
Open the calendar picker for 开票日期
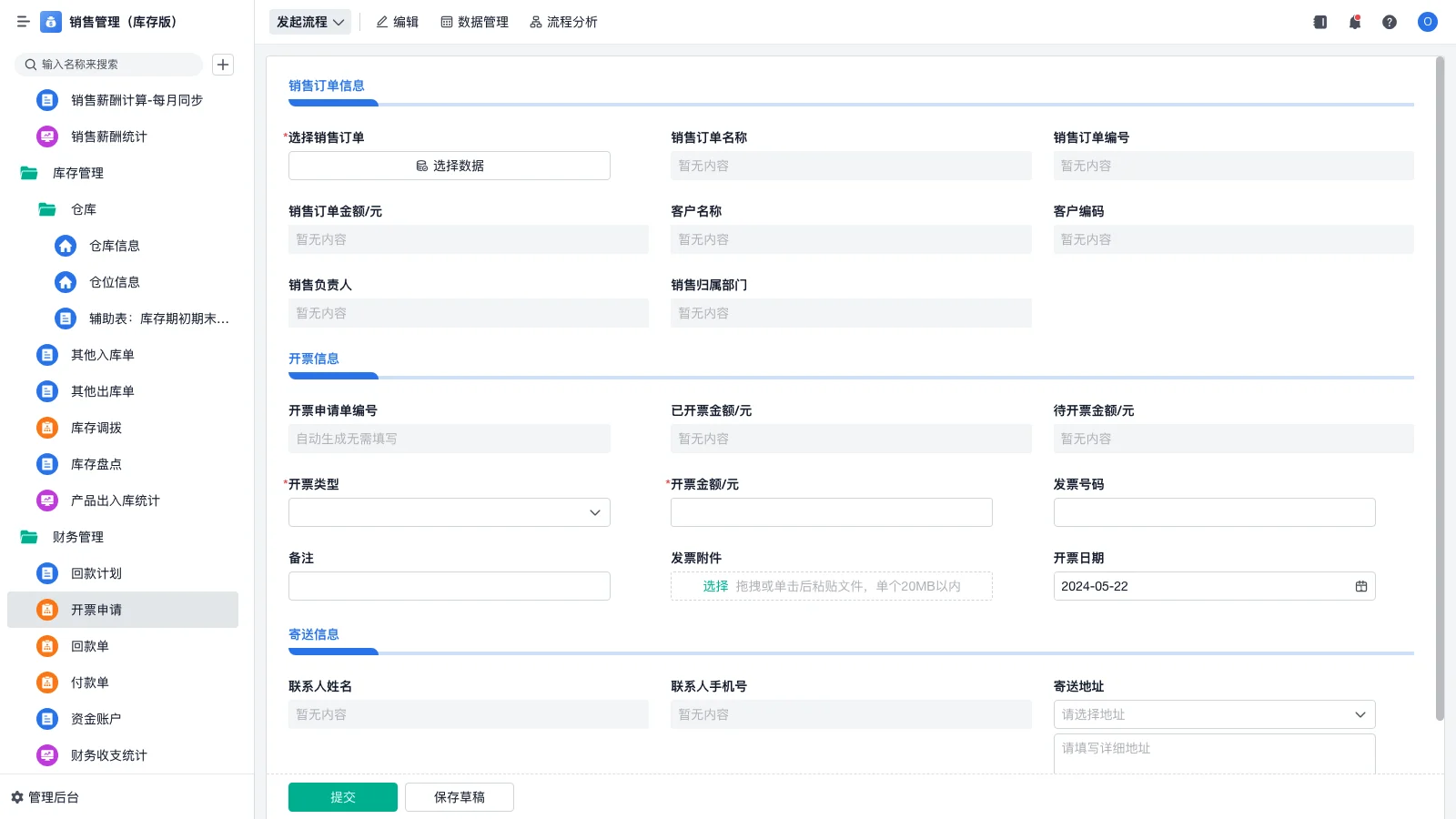pos(1360,586)
